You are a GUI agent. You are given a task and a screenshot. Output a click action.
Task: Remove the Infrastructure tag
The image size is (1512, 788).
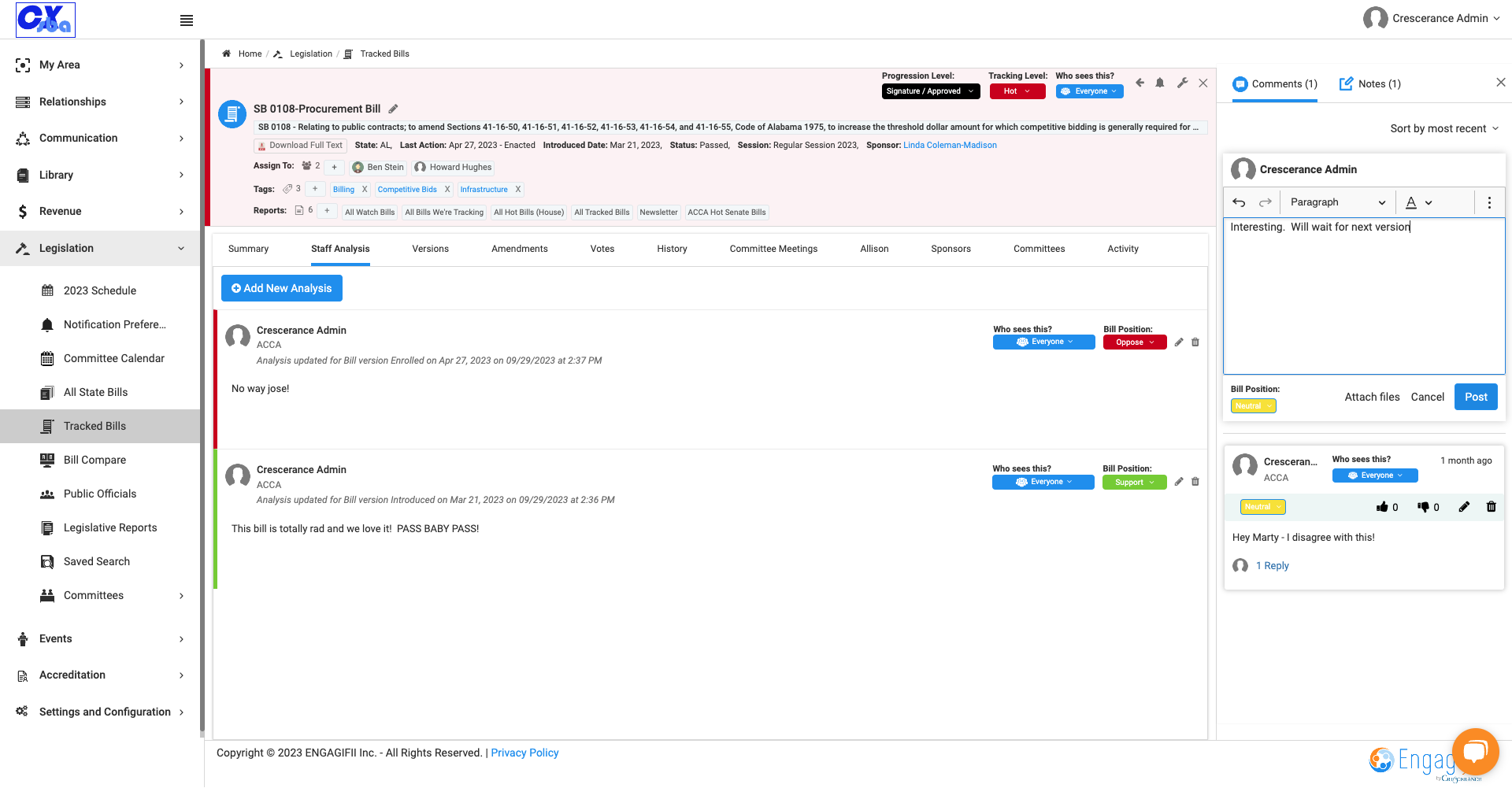(x=517, y=190)
